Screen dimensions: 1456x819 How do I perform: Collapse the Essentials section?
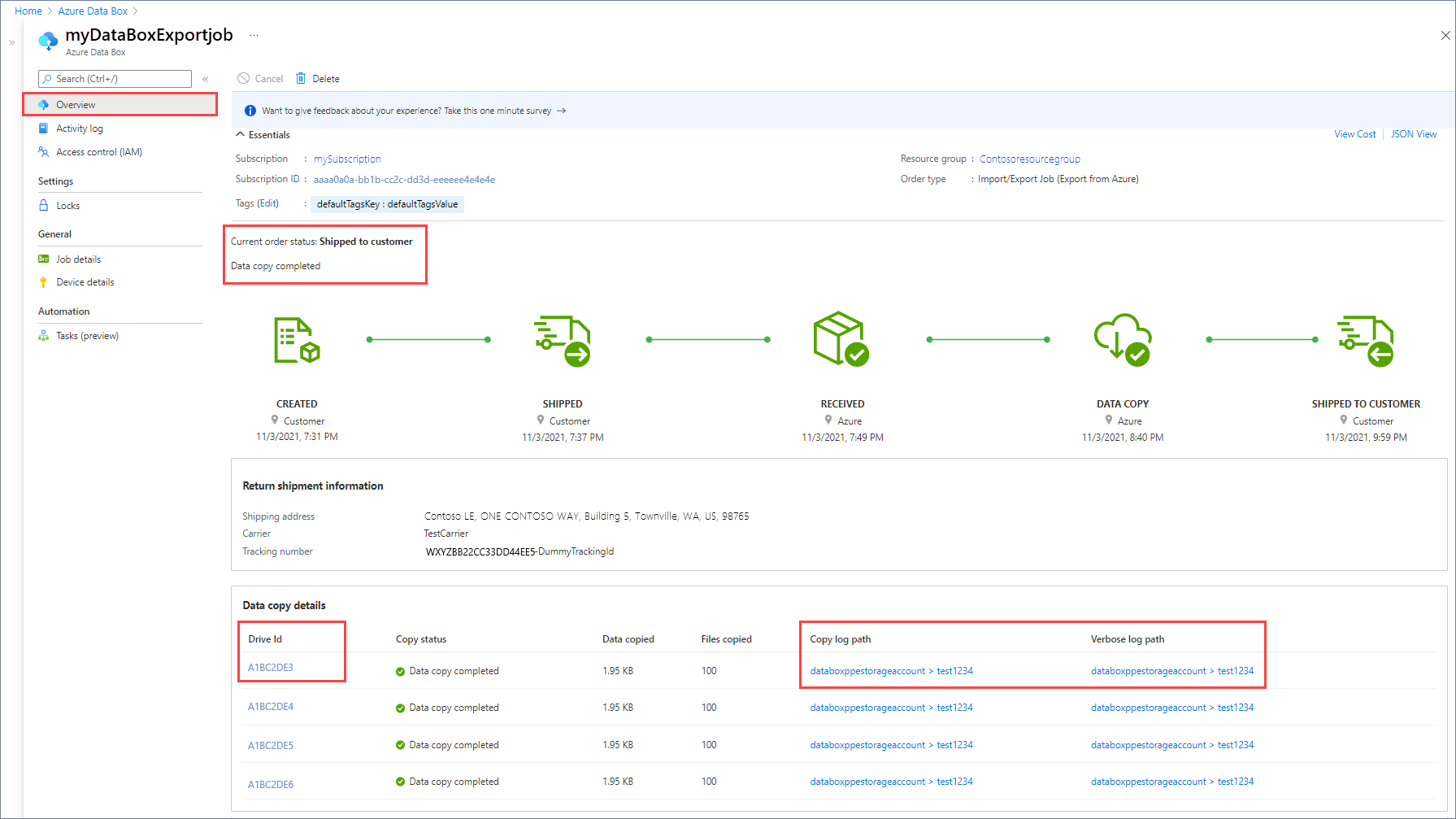point(241,134)
